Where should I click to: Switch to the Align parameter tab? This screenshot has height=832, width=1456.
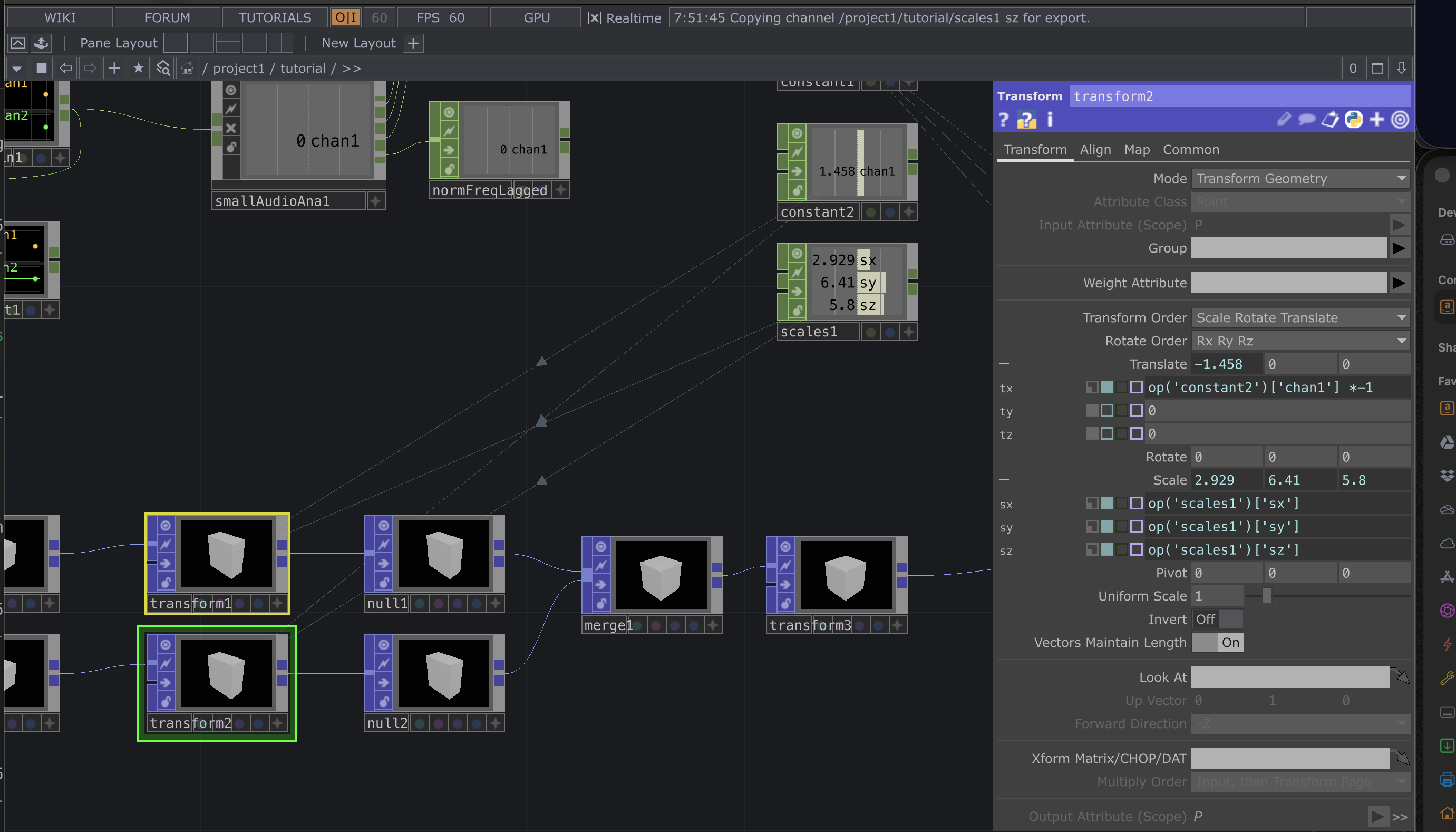[1095, 150]
